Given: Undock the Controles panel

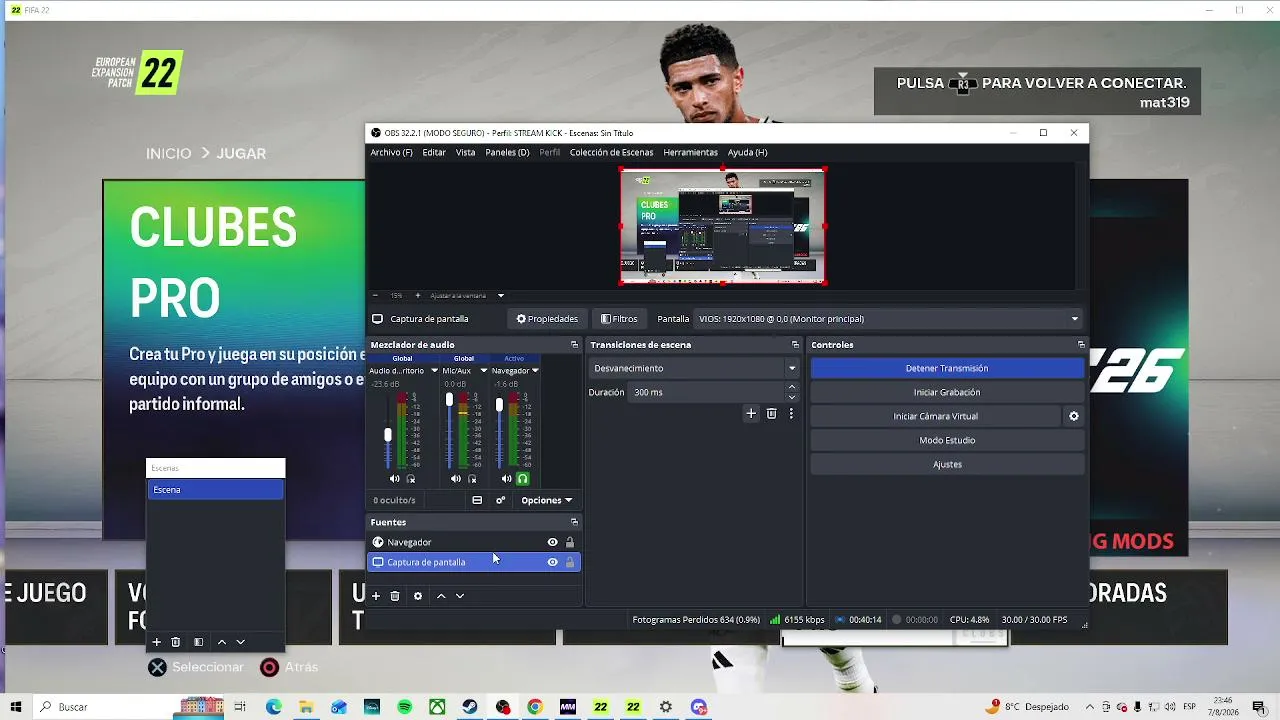Looking at the screenshot, I should tap(1081, 345).
